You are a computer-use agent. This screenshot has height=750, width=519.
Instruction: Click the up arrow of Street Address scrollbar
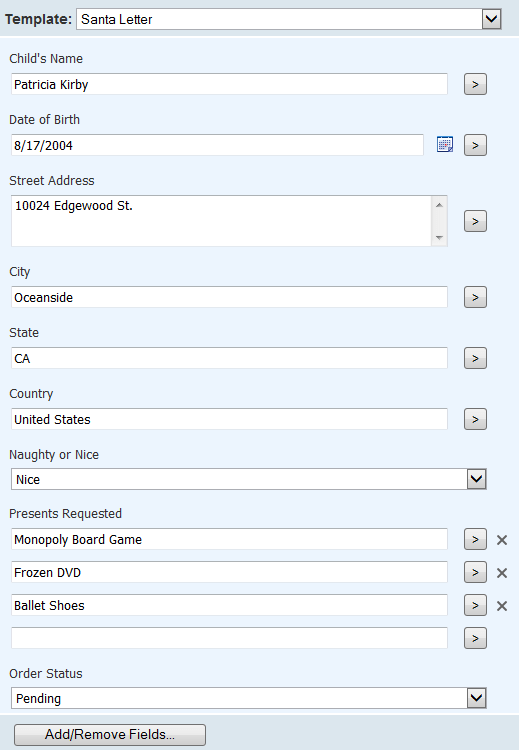point(439,205)
